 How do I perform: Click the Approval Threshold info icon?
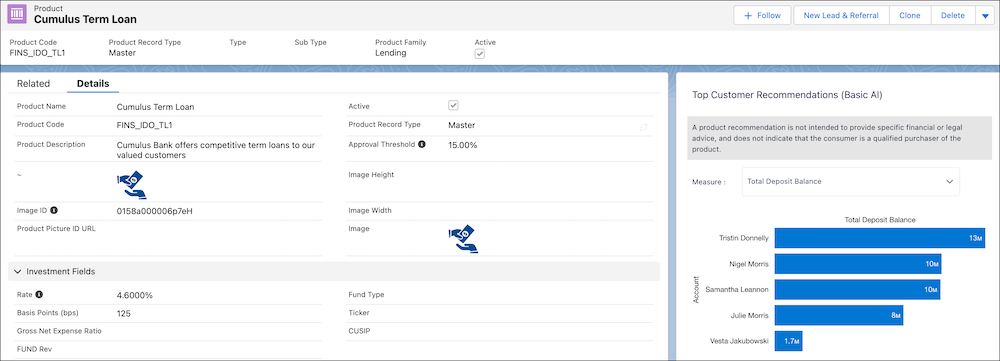point(422,144)
